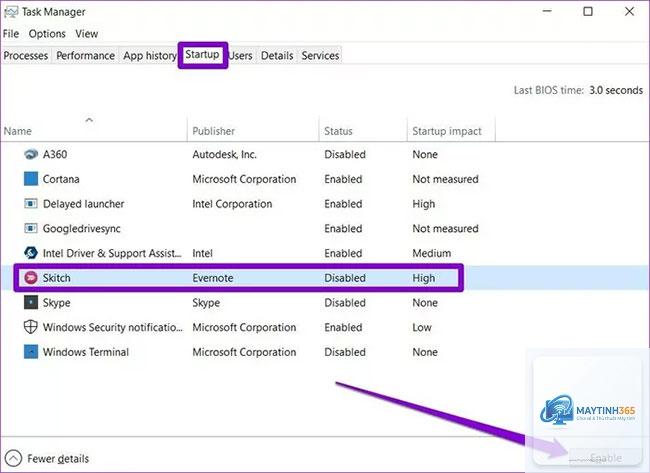Select the Googledrivesync entry name
The width and height of the screenshot is (650, 473).
point(82,228)
